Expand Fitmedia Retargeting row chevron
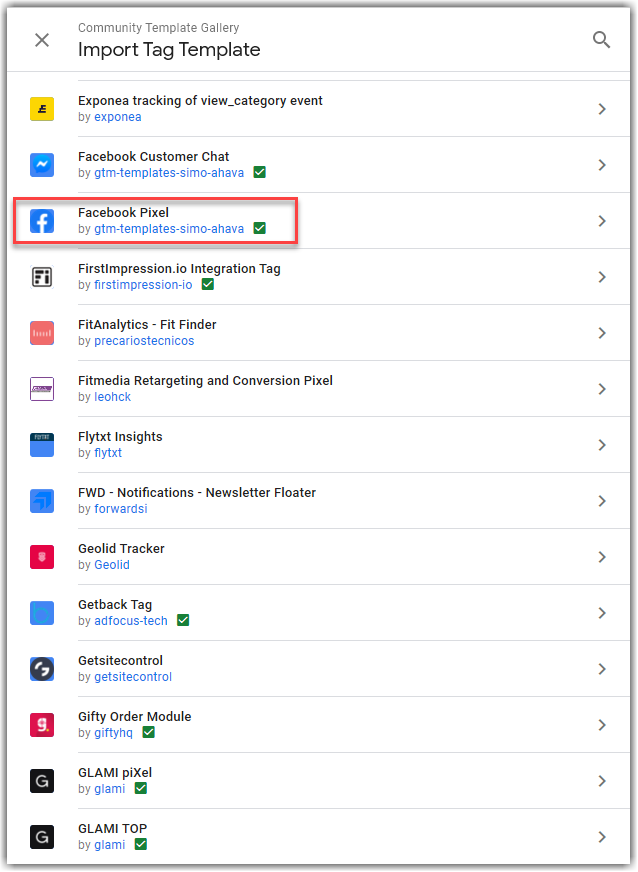 click(602, 389)
